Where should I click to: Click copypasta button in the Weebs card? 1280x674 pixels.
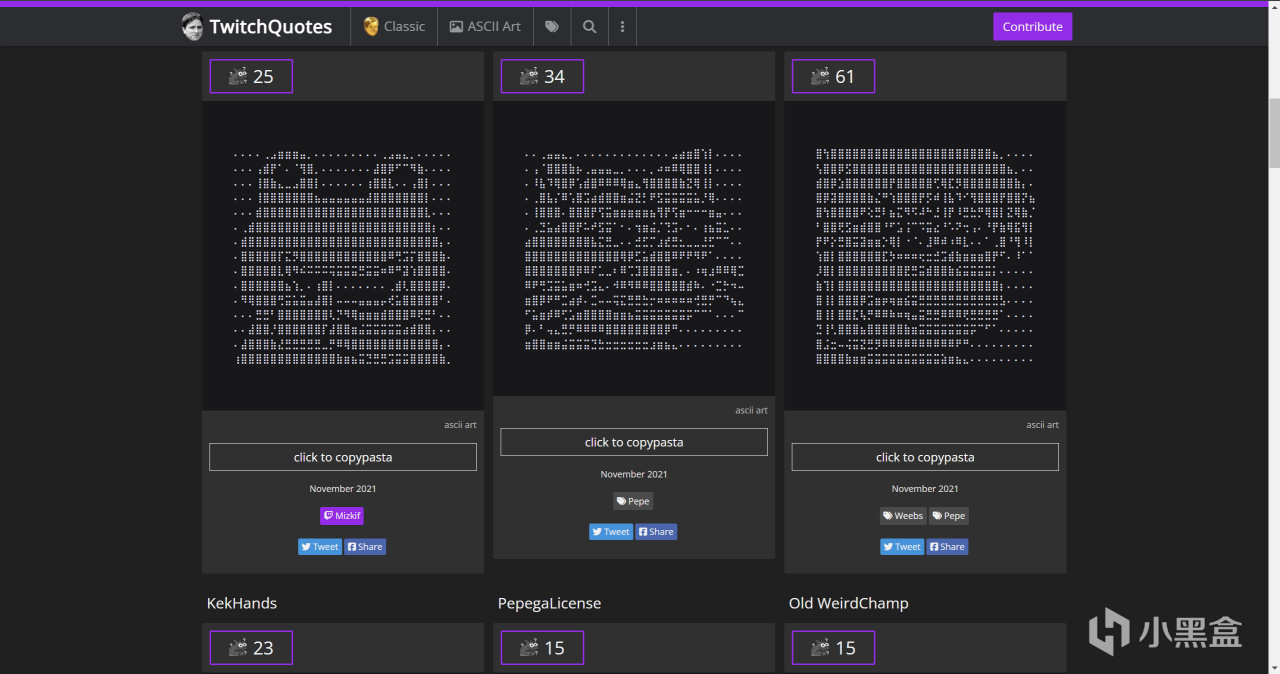pyautogui.click(x=925, y=457)
